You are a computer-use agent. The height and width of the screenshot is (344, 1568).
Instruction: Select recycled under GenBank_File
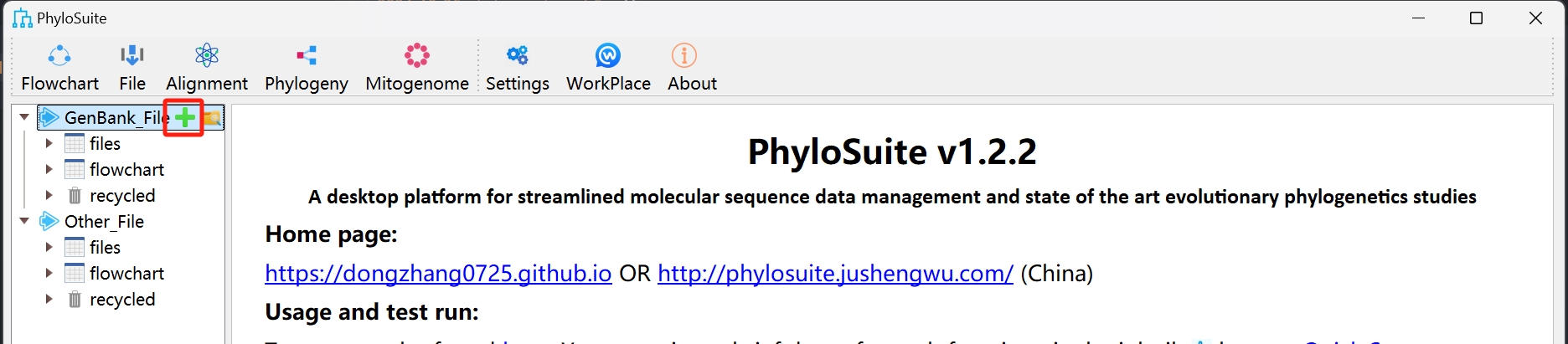click(x=122, y=195)
